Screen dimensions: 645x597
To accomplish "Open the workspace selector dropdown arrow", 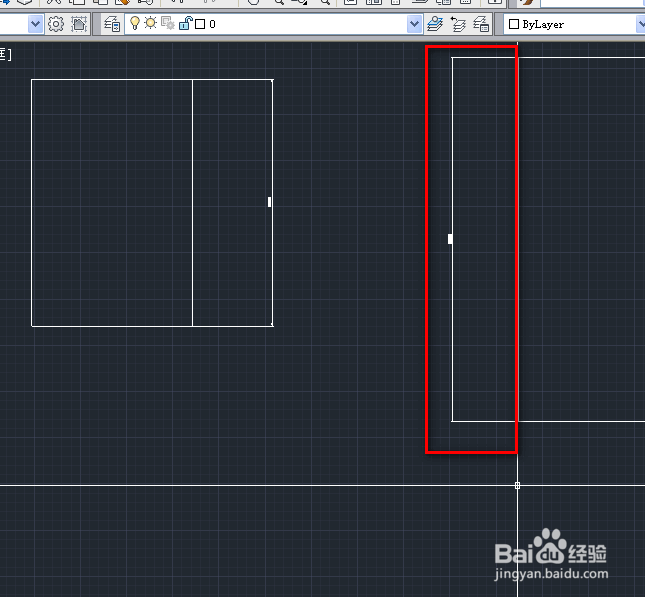I will click(x=35, y=24).
